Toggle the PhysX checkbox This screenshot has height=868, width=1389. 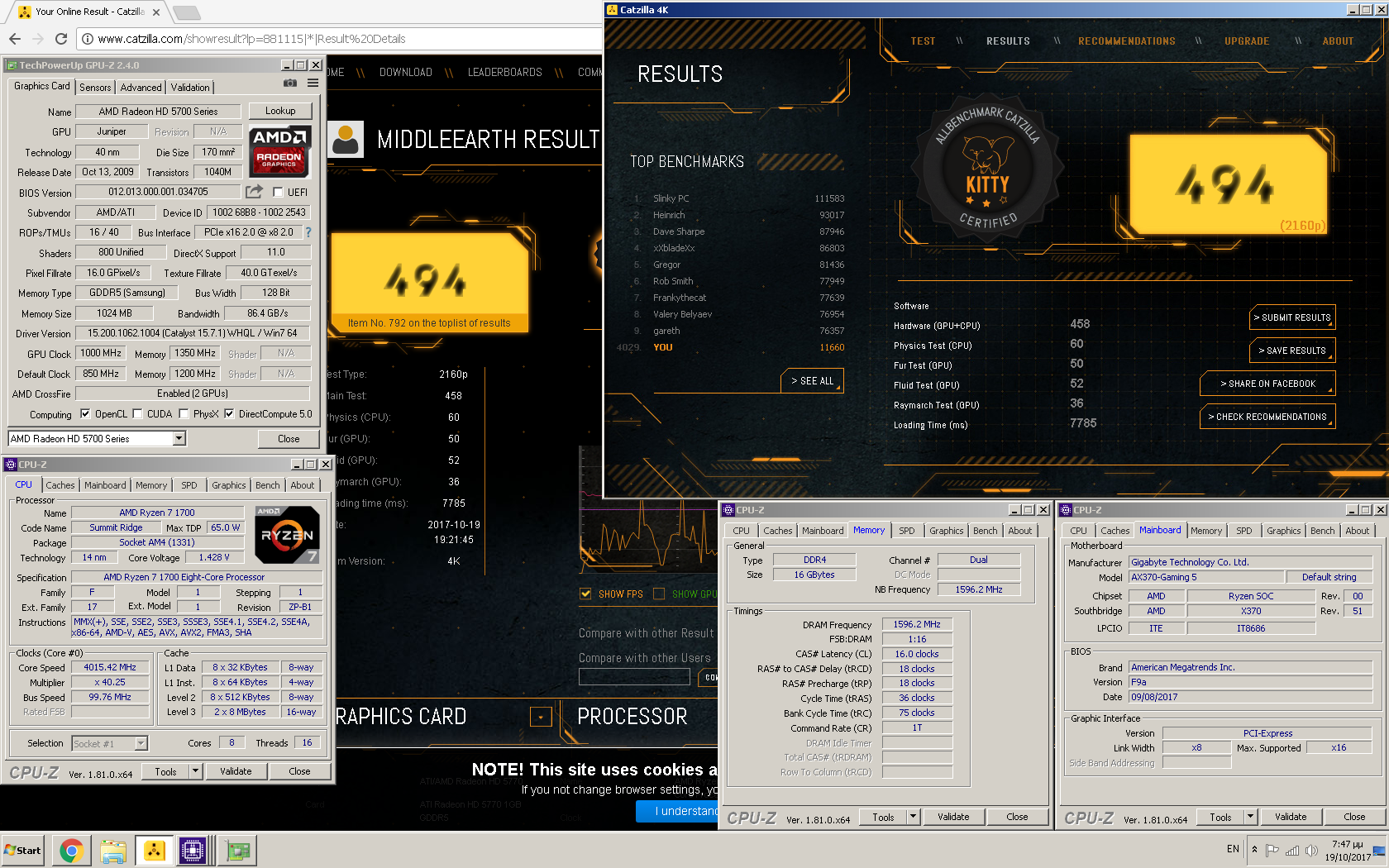(x=184, y=413)
